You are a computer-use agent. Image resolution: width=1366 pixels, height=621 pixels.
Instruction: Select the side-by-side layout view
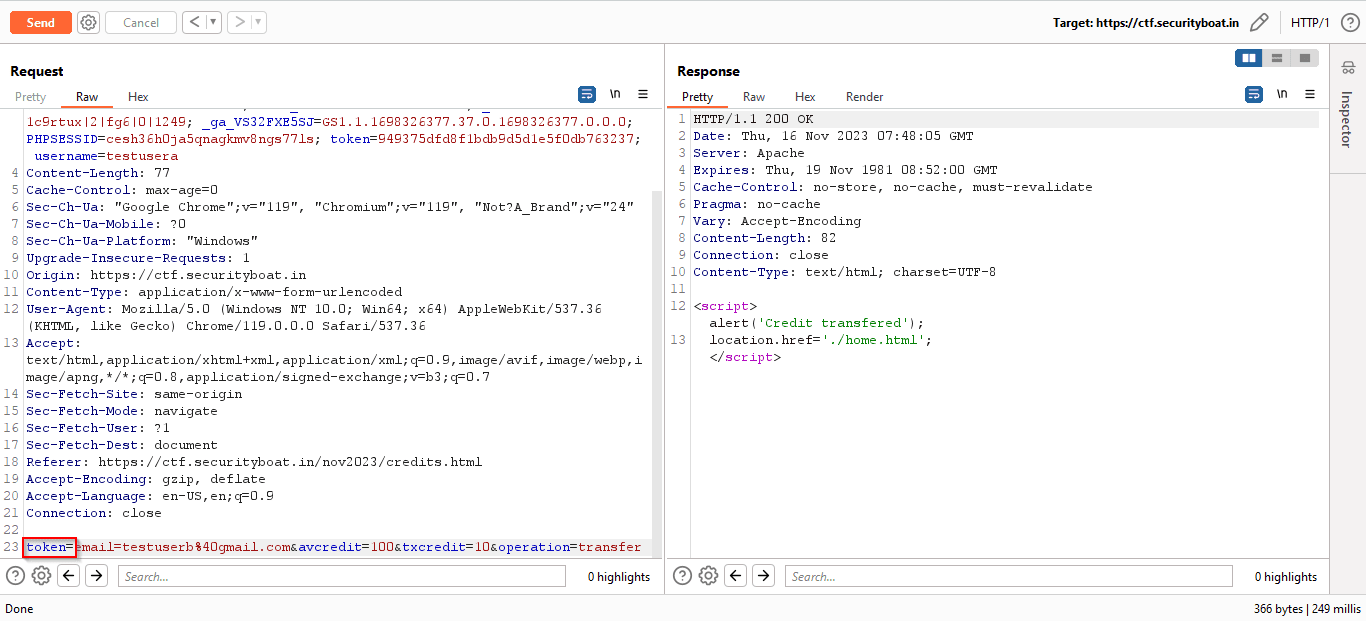1249,58
